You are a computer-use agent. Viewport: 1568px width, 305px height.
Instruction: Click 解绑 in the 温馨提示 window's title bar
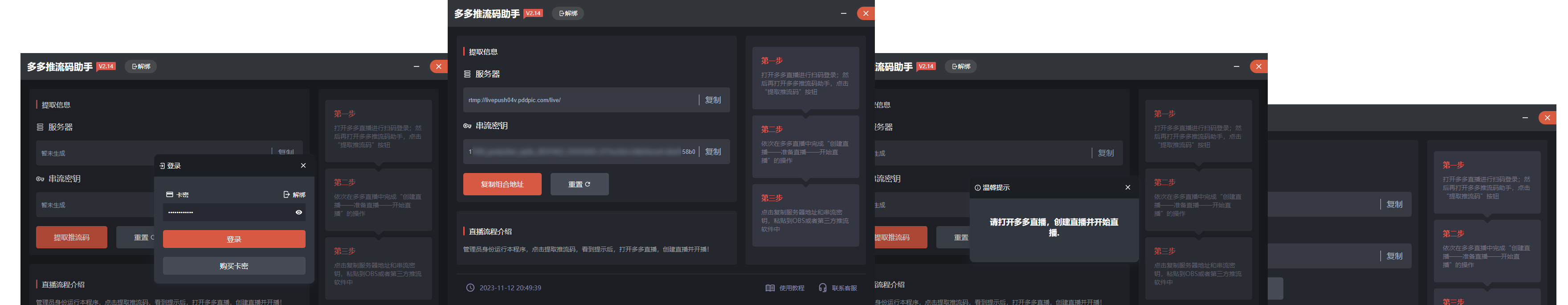point(961,66)
